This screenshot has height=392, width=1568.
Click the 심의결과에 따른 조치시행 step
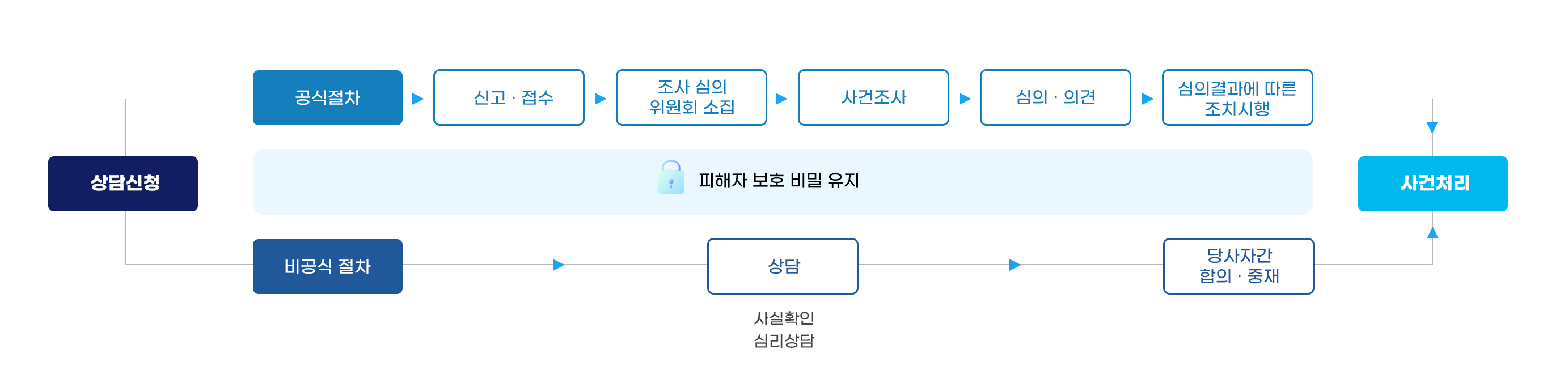point(1237,98)
